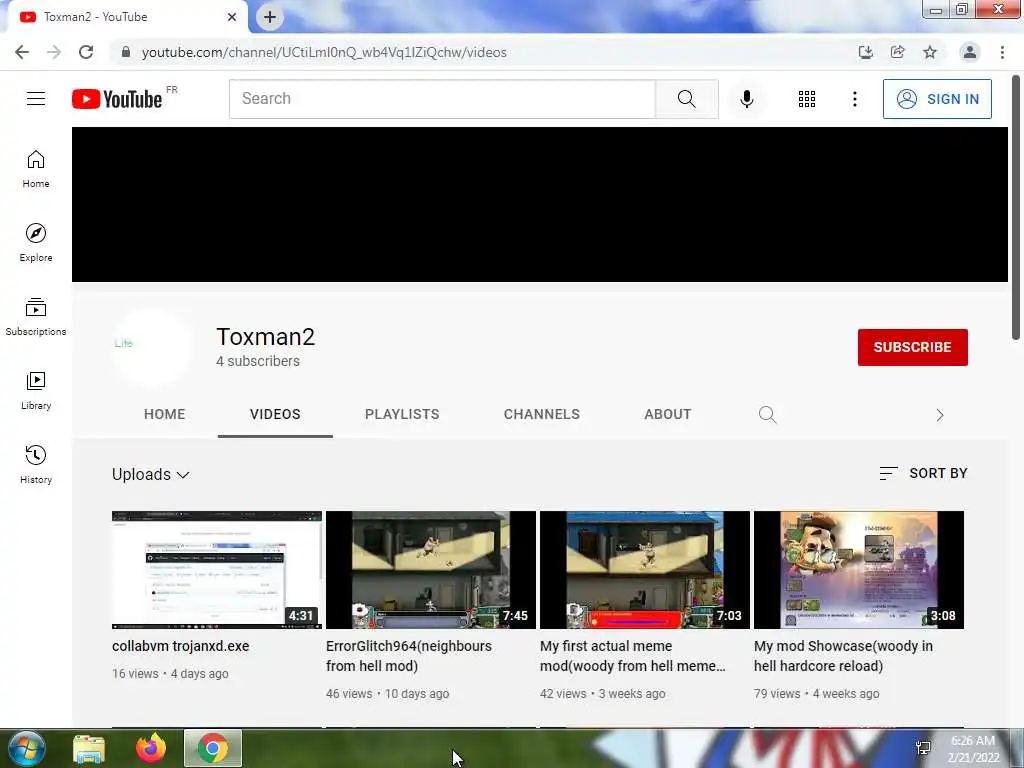Image resolution: width=1024 pixels, height=768 pixels.
Task: Launch Firefox from the taskbar
Action: click(151, 748)
